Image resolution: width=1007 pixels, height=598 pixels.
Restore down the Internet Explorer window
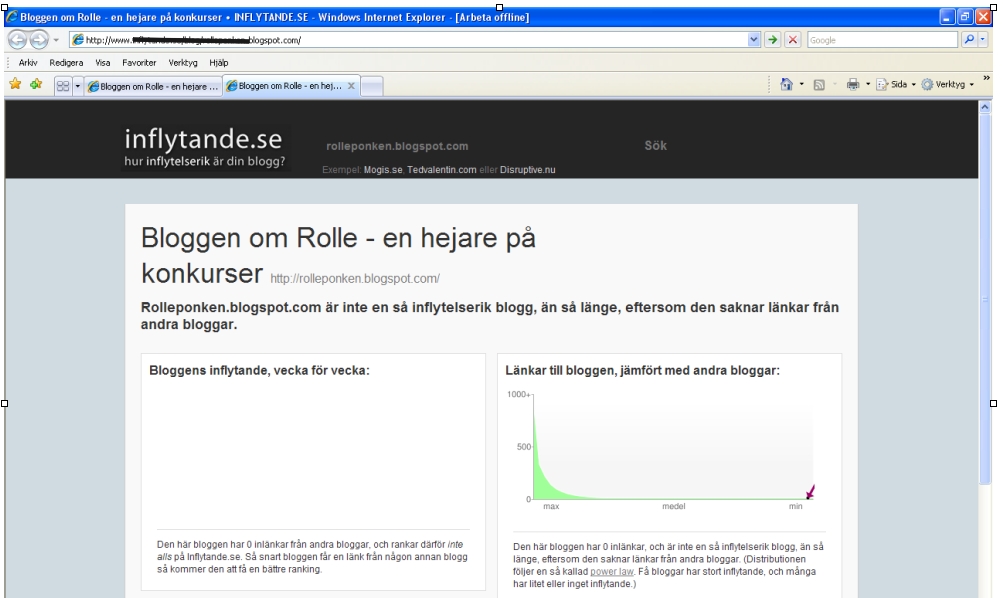(x=965, y=17)
